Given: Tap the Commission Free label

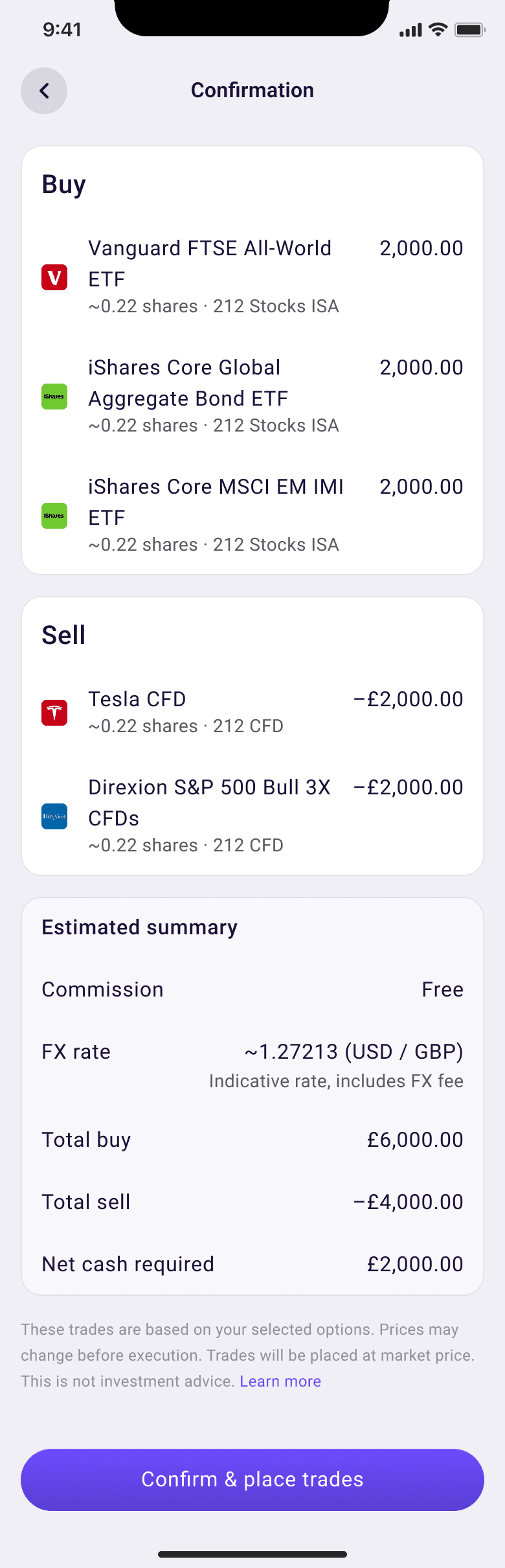Looking at the screenshot, I should point(442,989).
